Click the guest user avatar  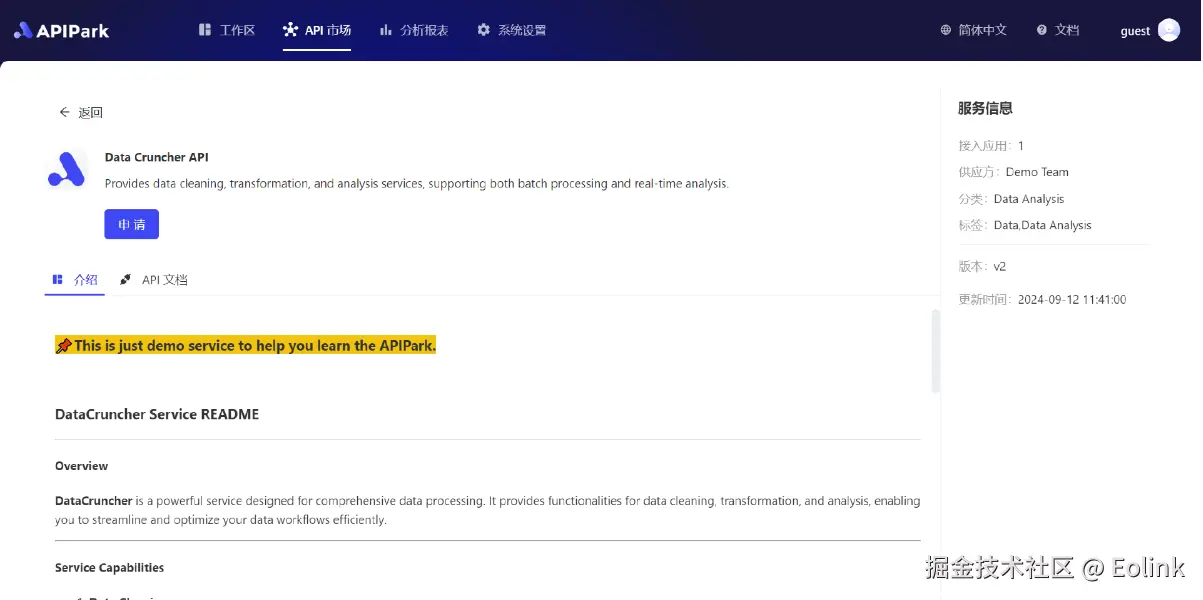point(1169,30)
